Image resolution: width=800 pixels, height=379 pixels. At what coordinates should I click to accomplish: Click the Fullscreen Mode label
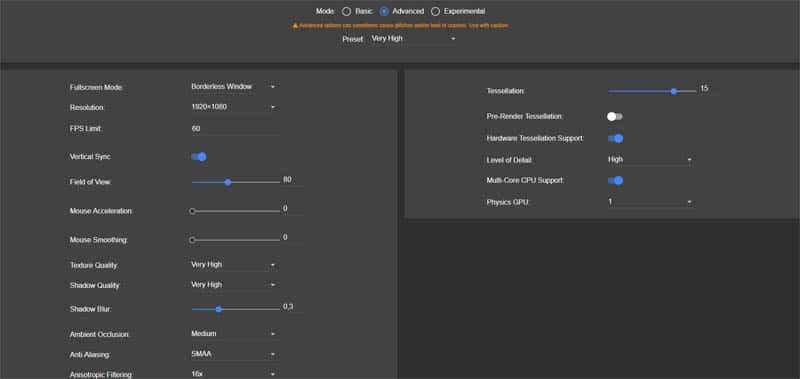click(x=96, y=88)
